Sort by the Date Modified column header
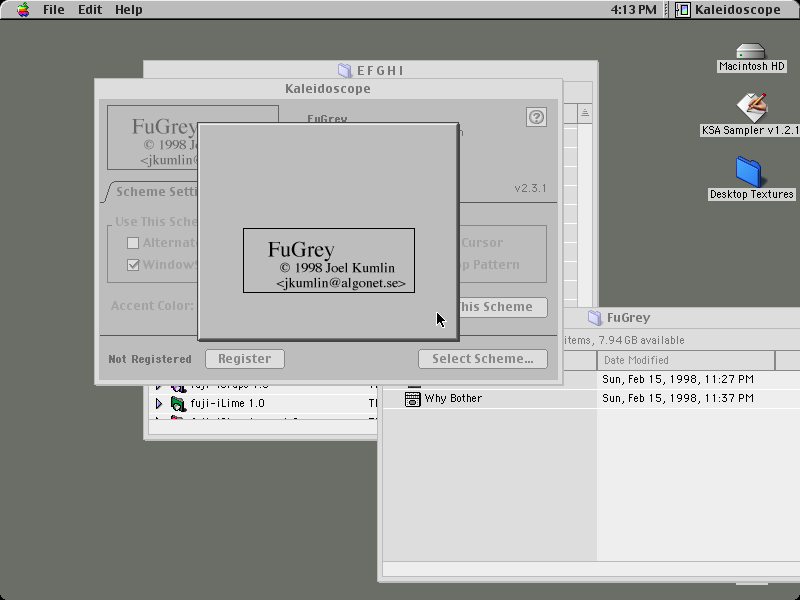Viewport: 800px width, 600px height. click(x=686, y=360)
